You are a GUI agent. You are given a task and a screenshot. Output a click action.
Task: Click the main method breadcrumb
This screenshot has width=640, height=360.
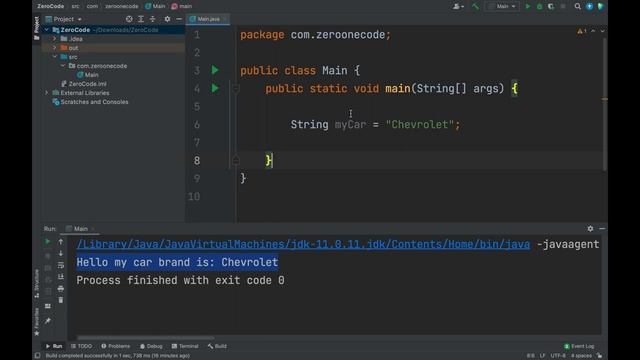pos(182,6)
